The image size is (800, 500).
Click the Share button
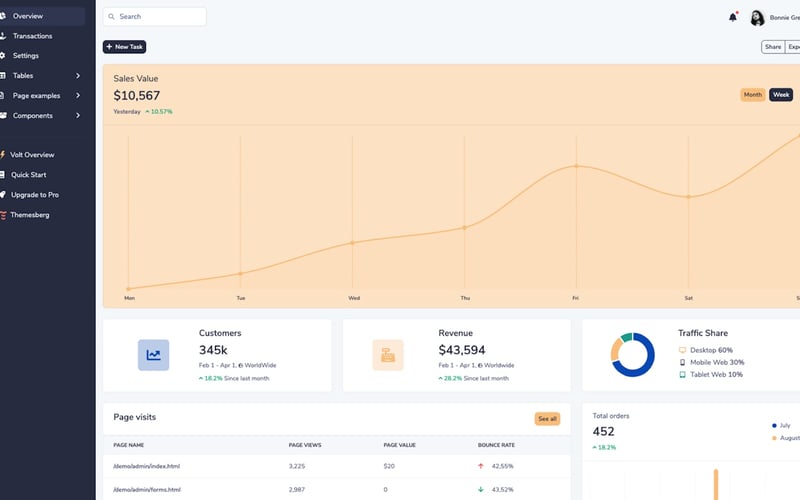tap(773, 47)
